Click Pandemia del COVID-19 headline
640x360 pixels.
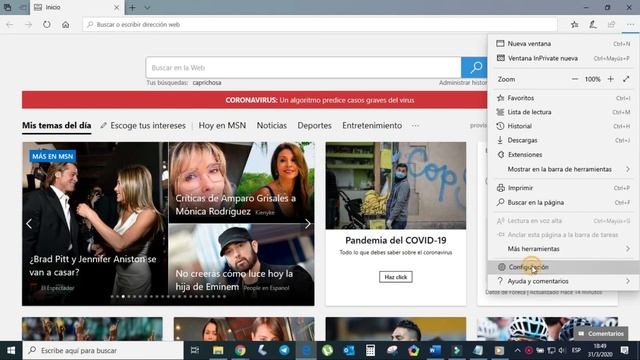[x=396, y=240]
